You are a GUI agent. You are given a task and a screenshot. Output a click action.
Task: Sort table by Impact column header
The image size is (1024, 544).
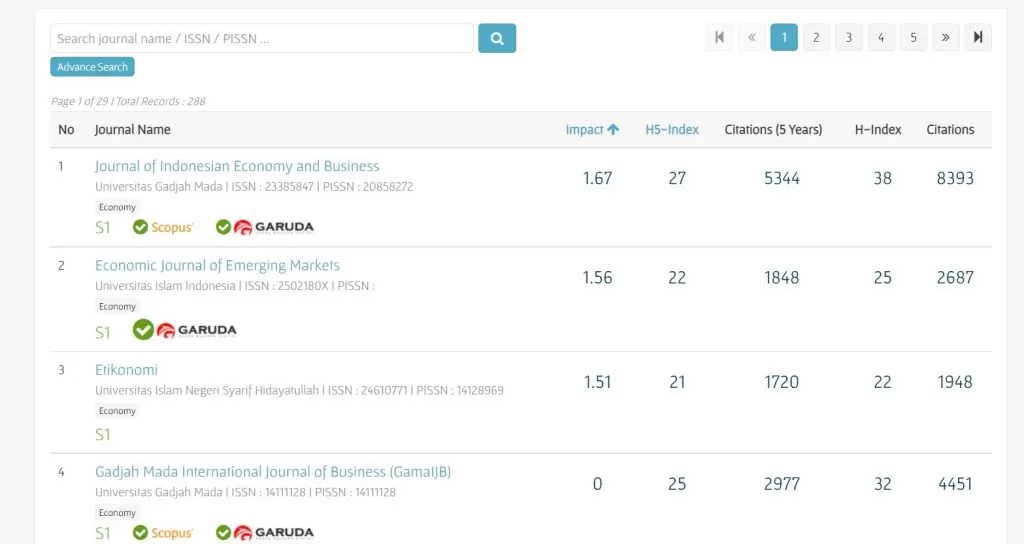[592, 130]
